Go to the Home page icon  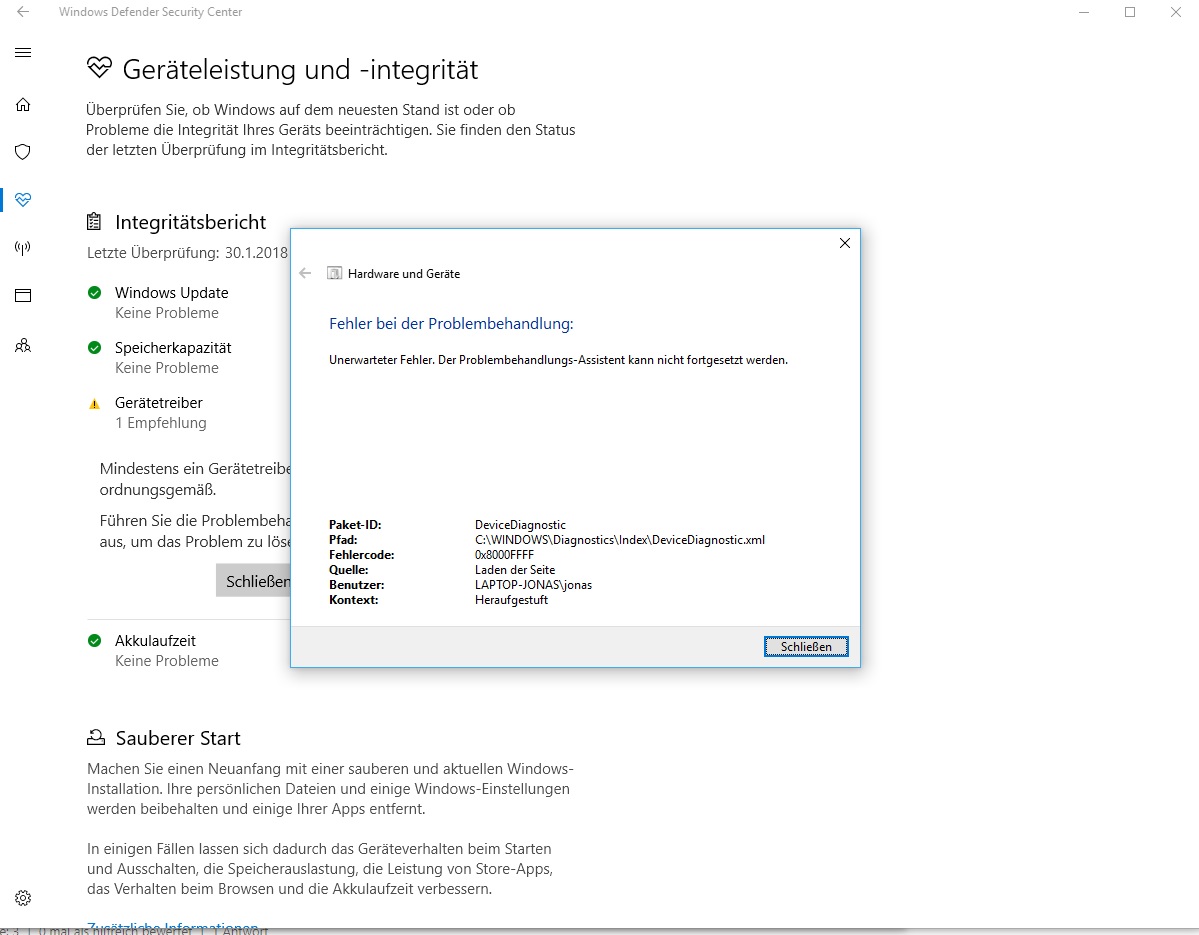coord(23,105)
